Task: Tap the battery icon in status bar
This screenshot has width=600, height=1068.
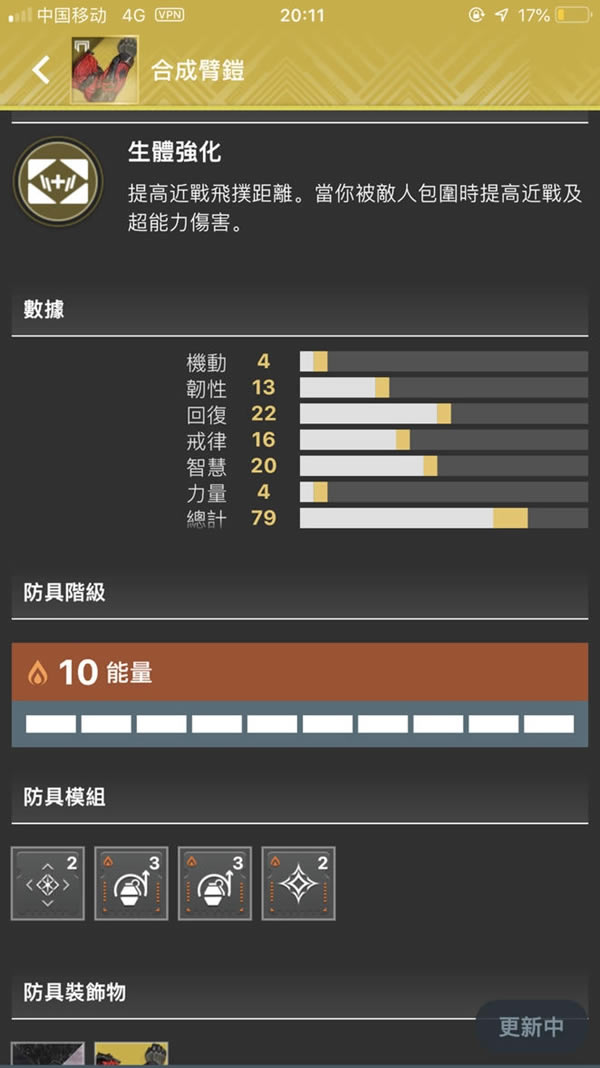Action: coord(572,15)
